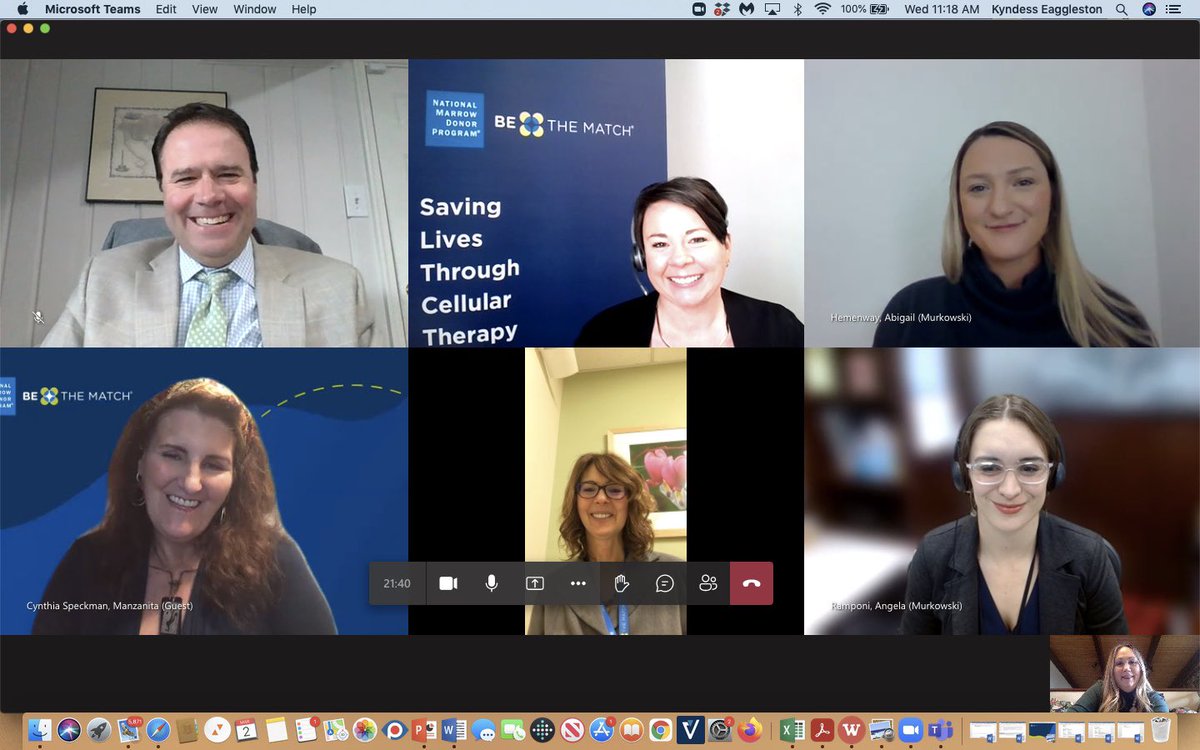Image resolution: width=1200 pixels, height=750 pixels.
Task: Click the self-view video thumbnail
Action: [1124, 673]
